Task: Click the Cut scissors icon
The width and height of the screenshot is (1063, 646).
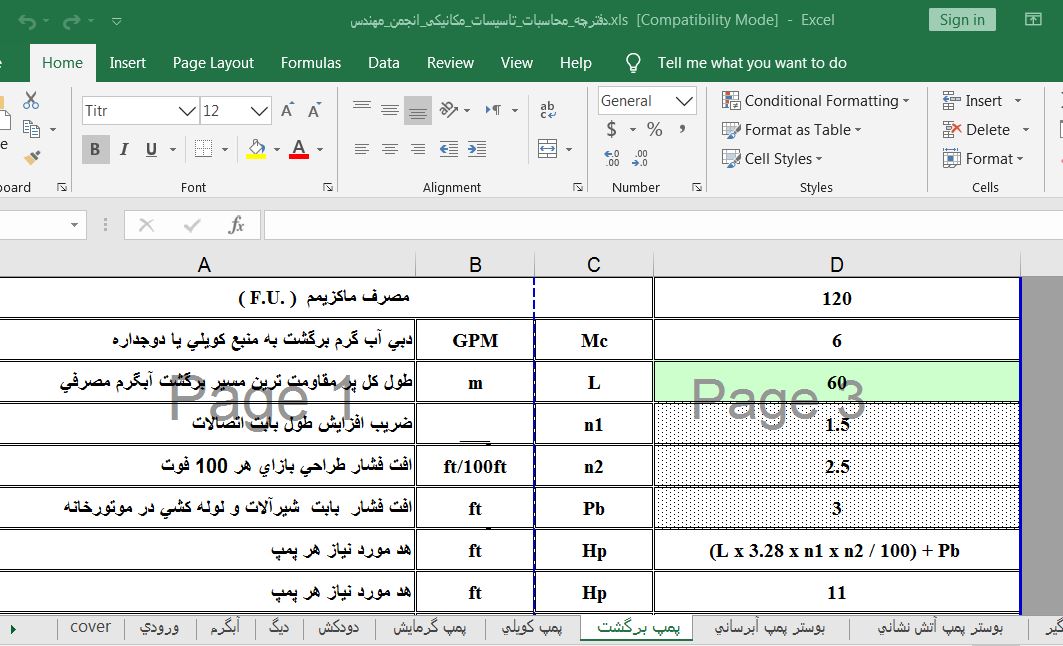Action: pyautogui.click(x=31, y=101)
